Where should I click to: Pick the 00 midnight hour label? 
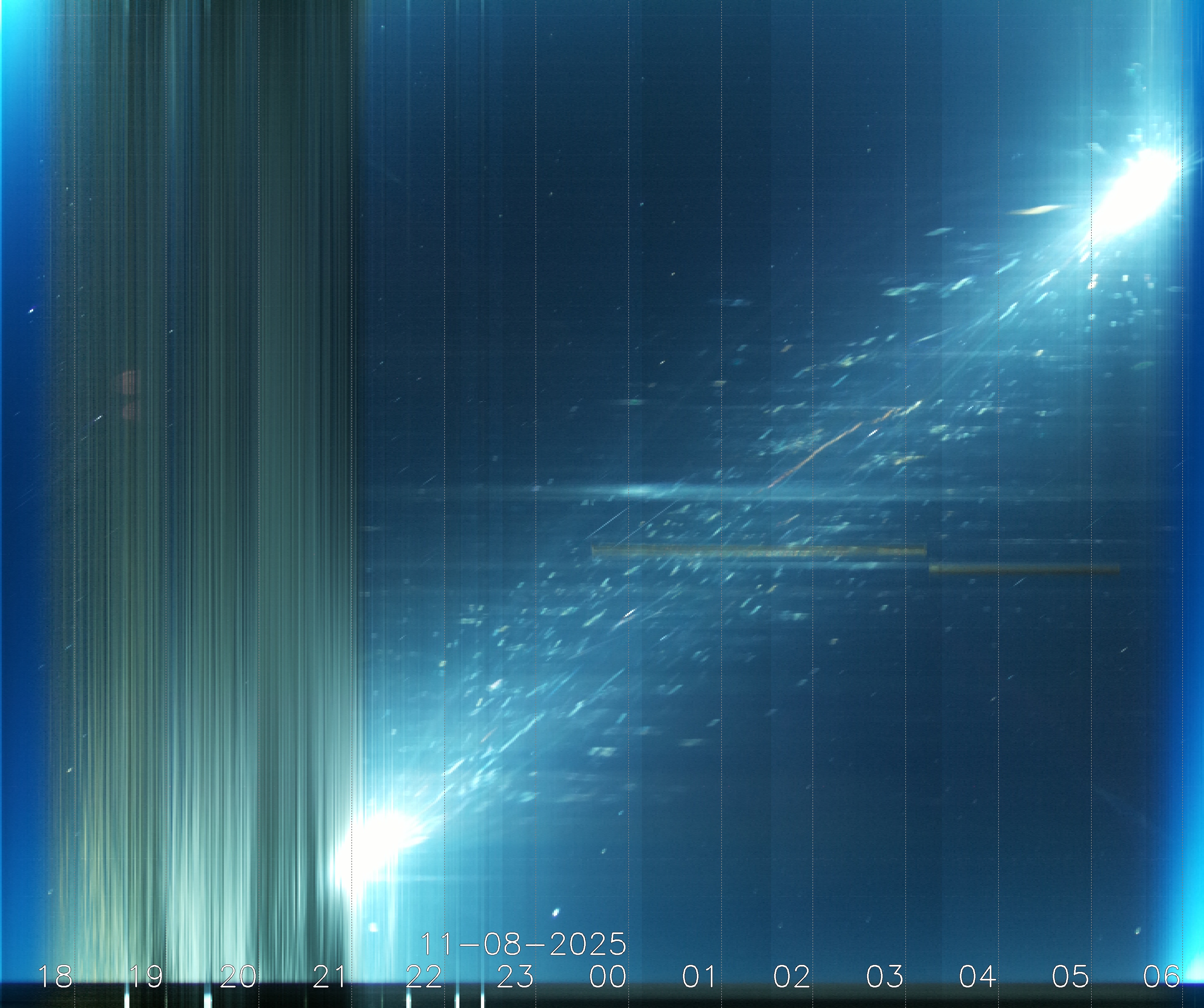[x=608, y=976]
